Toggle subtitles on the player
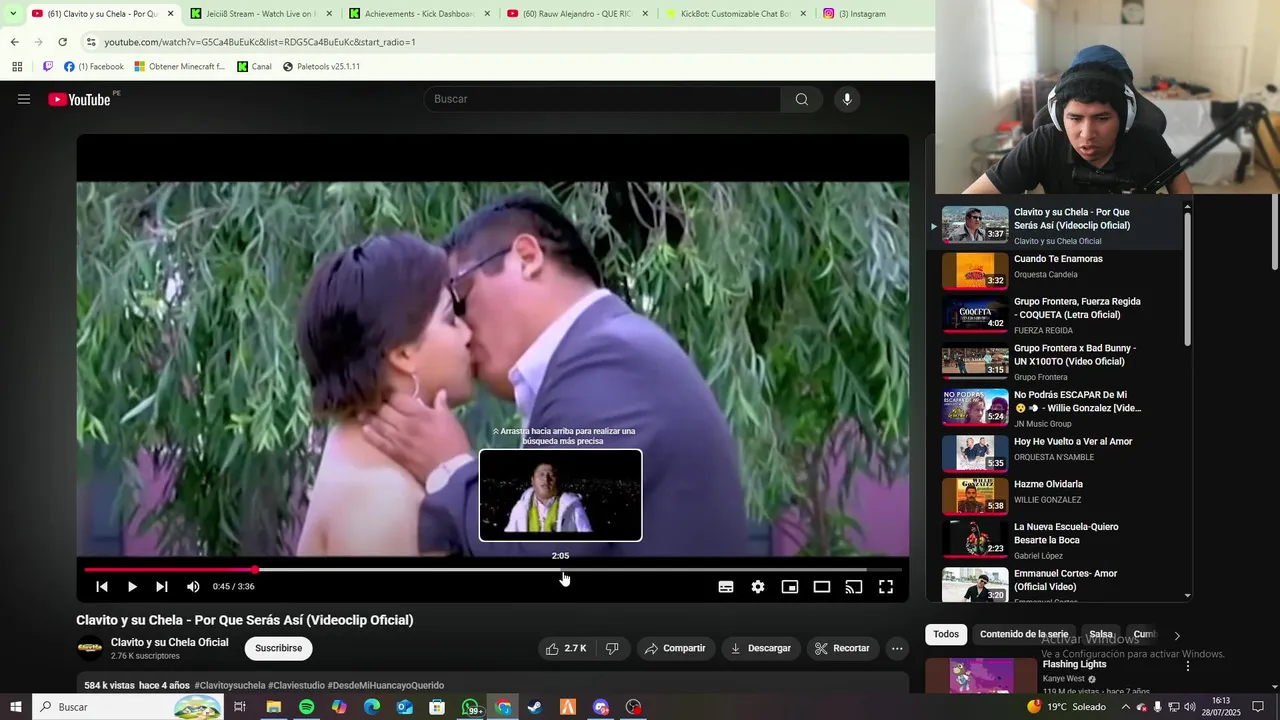1280x720 pixels. tap(726, 587)
